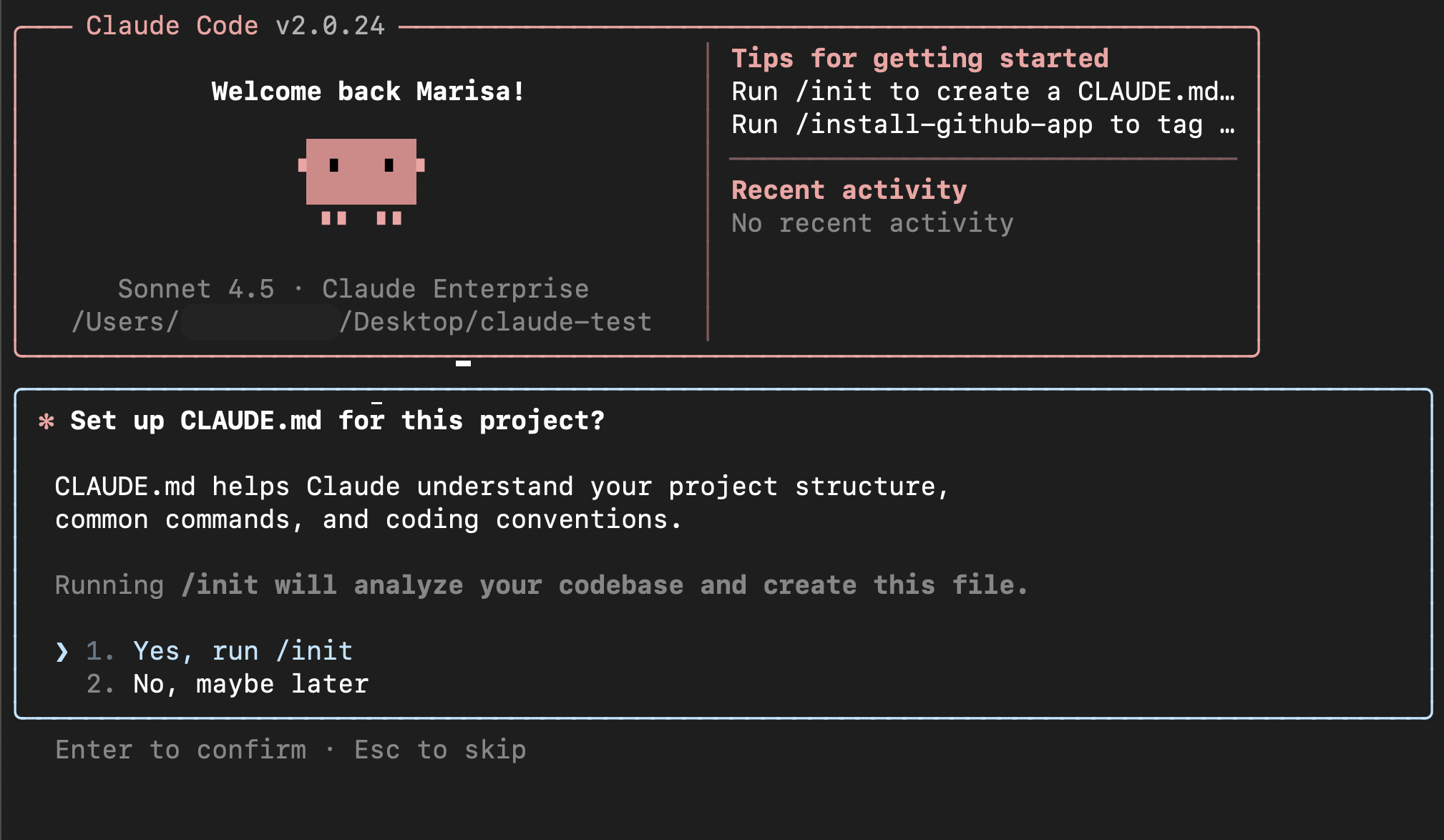This screenshot has height=840, width=1444.
Task: Click the Enter to confirm hint
Action: pyautogui.click(x=180, y=750)
